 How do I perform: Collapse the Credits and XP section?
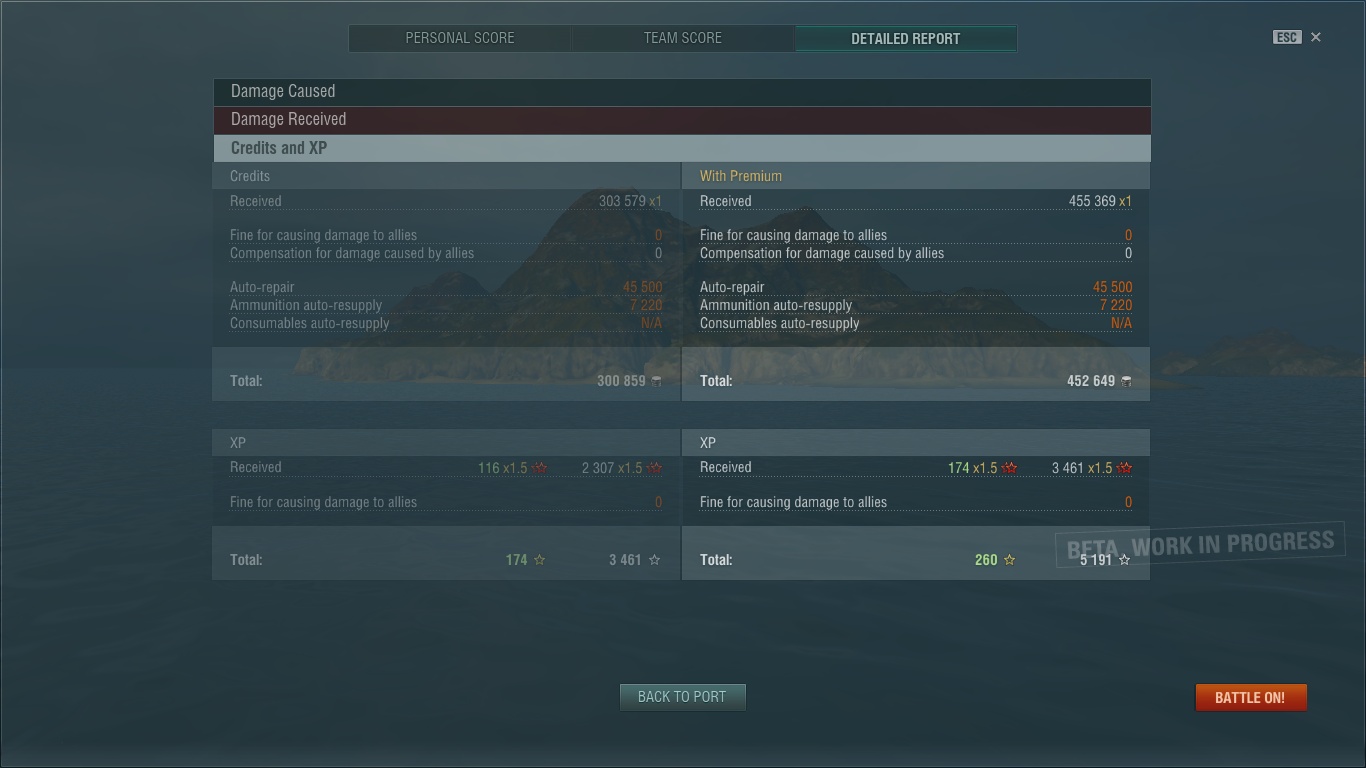click(682, 148)
